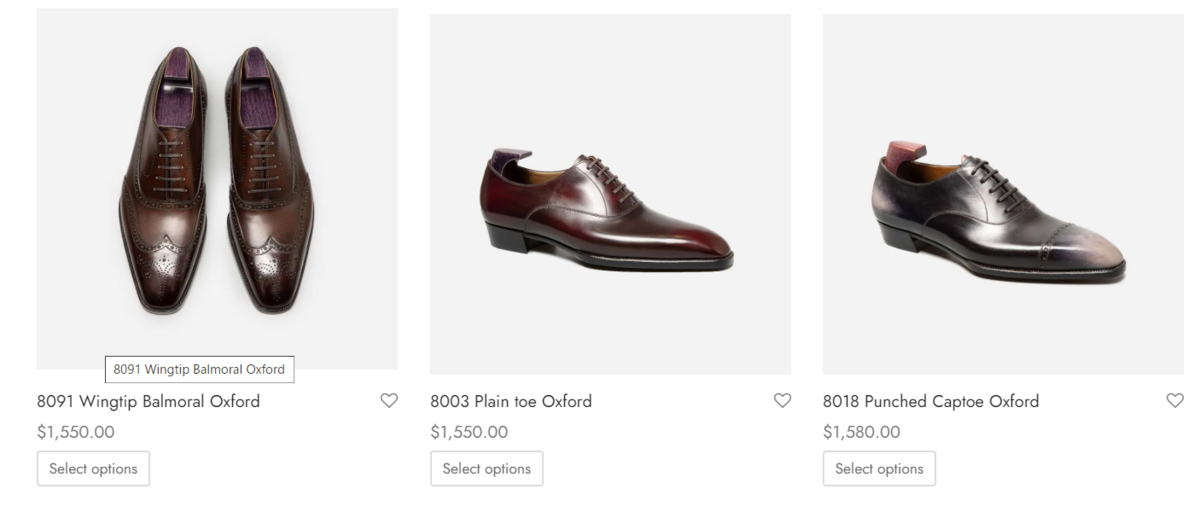The image size is (1200, 512).
Task: Favorite the 8018 Punched Captoe Oxford
Action: (x=1175, y=401)
